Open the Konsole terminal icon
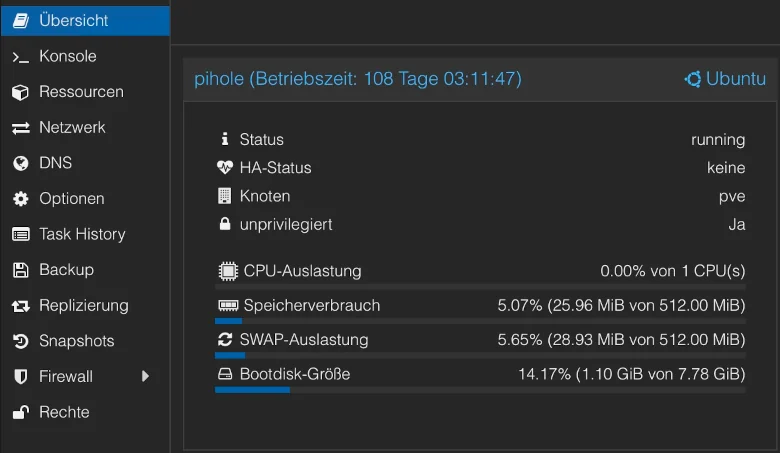Viewport: 780px width, 453px height. (x=20, y=57)
